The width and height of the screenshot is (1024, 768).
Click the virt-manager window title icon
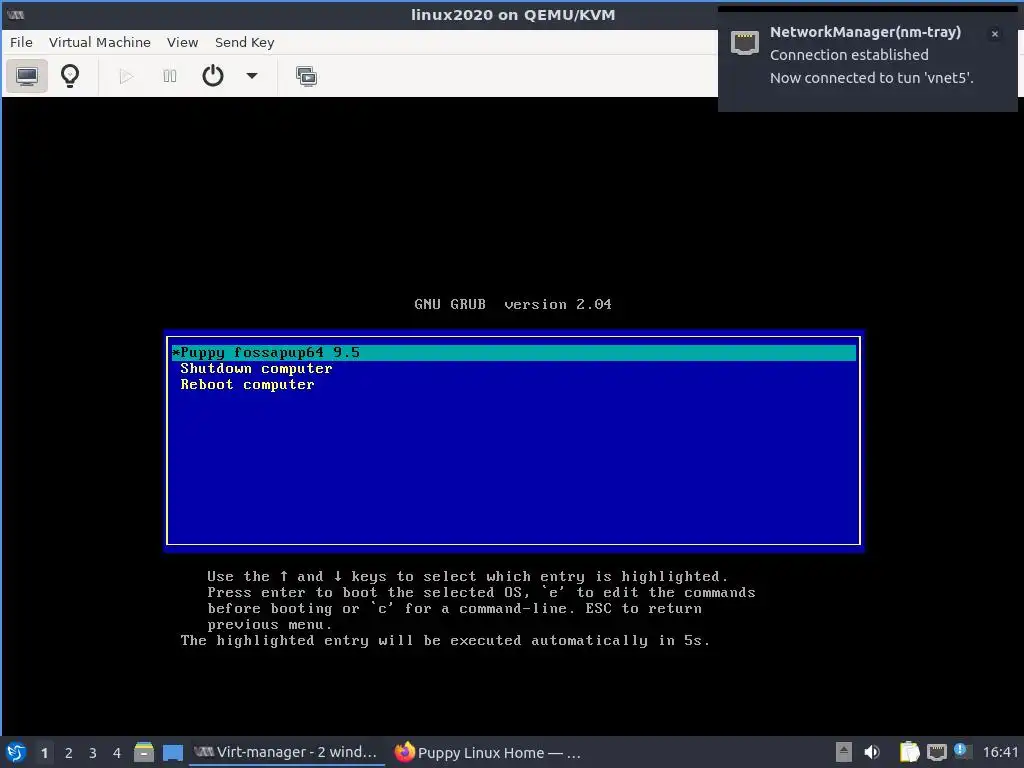[15, 14]
